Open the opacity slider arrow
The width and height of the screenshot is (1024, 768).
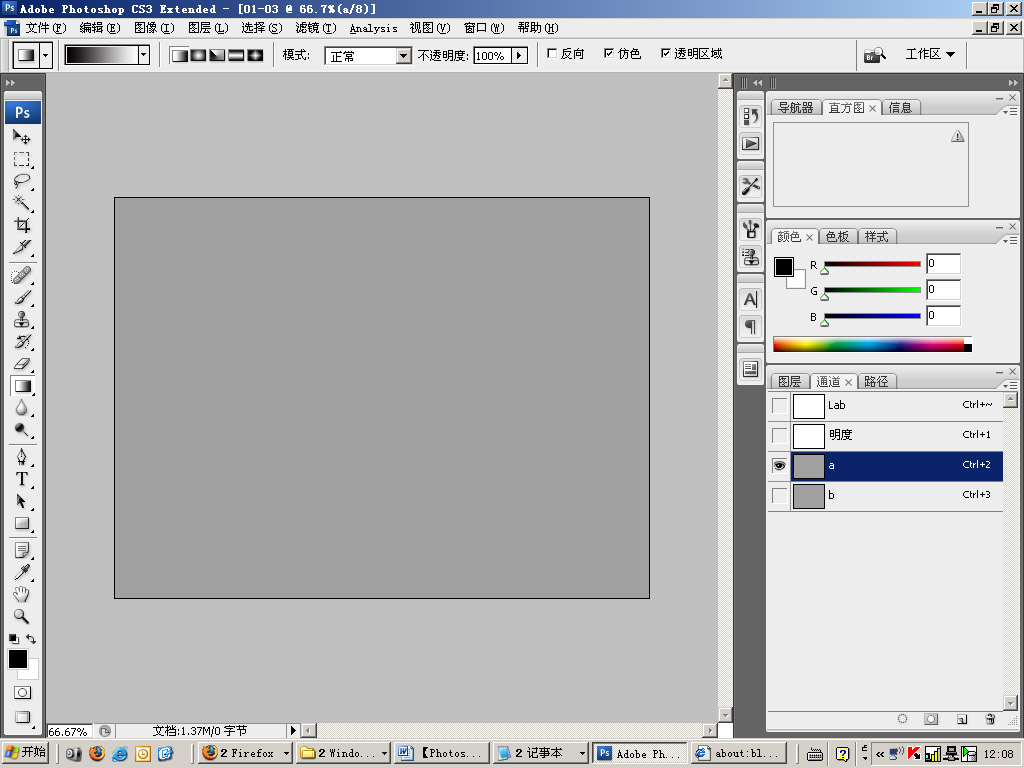519,56
